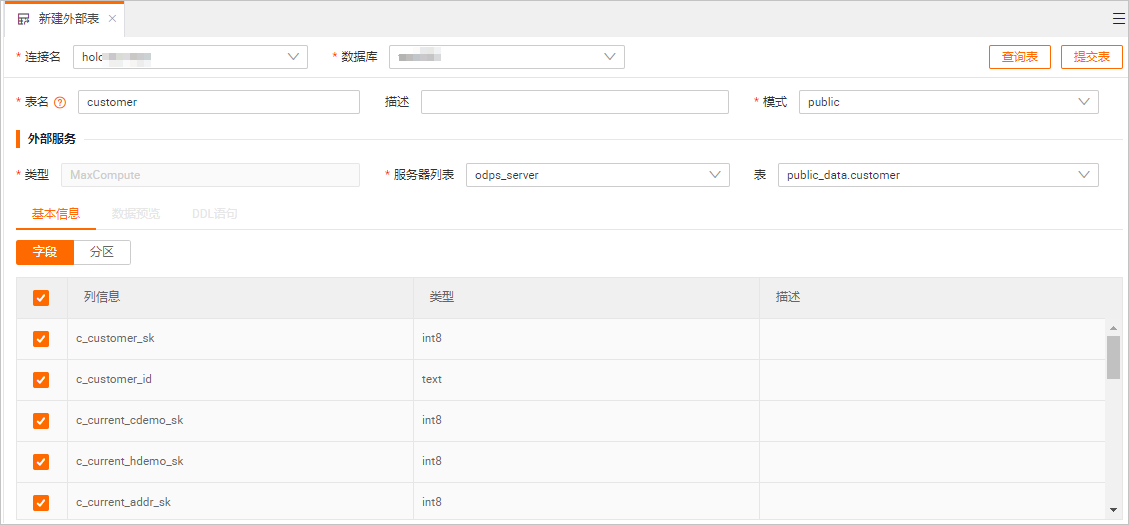Open the 服务器列表 dropdown showing odps_server
Image resolution: width=1129 pixels, height=525 pixels.
(x=598, y=175)
